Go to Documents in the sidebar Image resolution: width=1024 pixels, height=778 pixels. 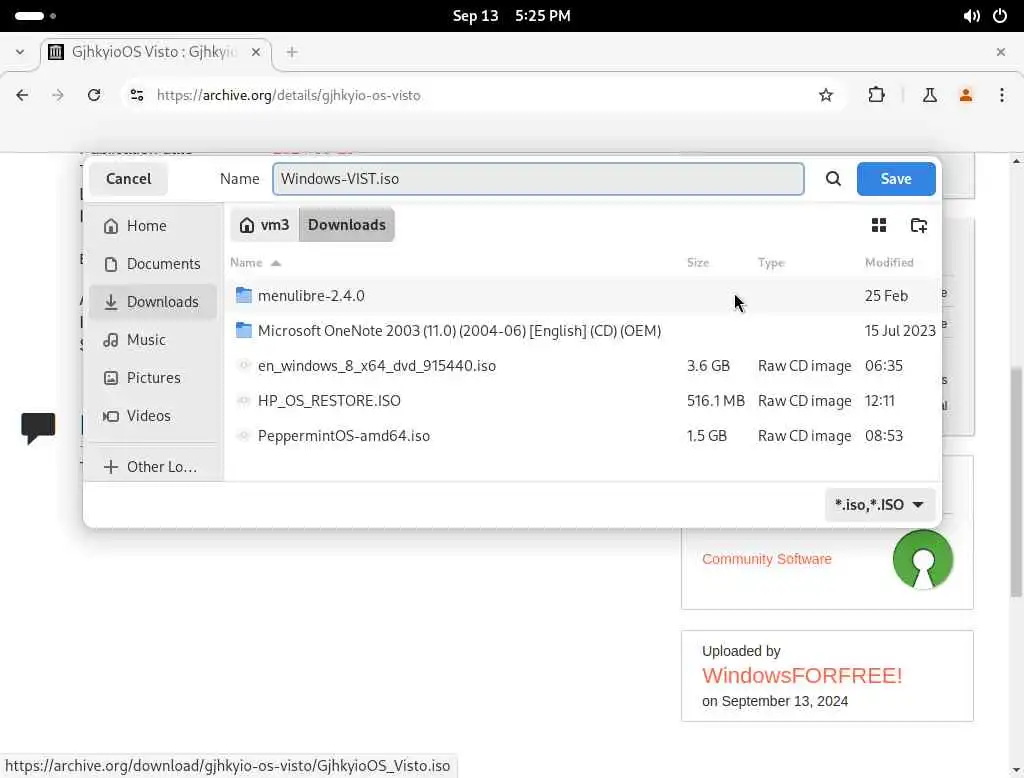pyautogui.click(x=153, y=264)
